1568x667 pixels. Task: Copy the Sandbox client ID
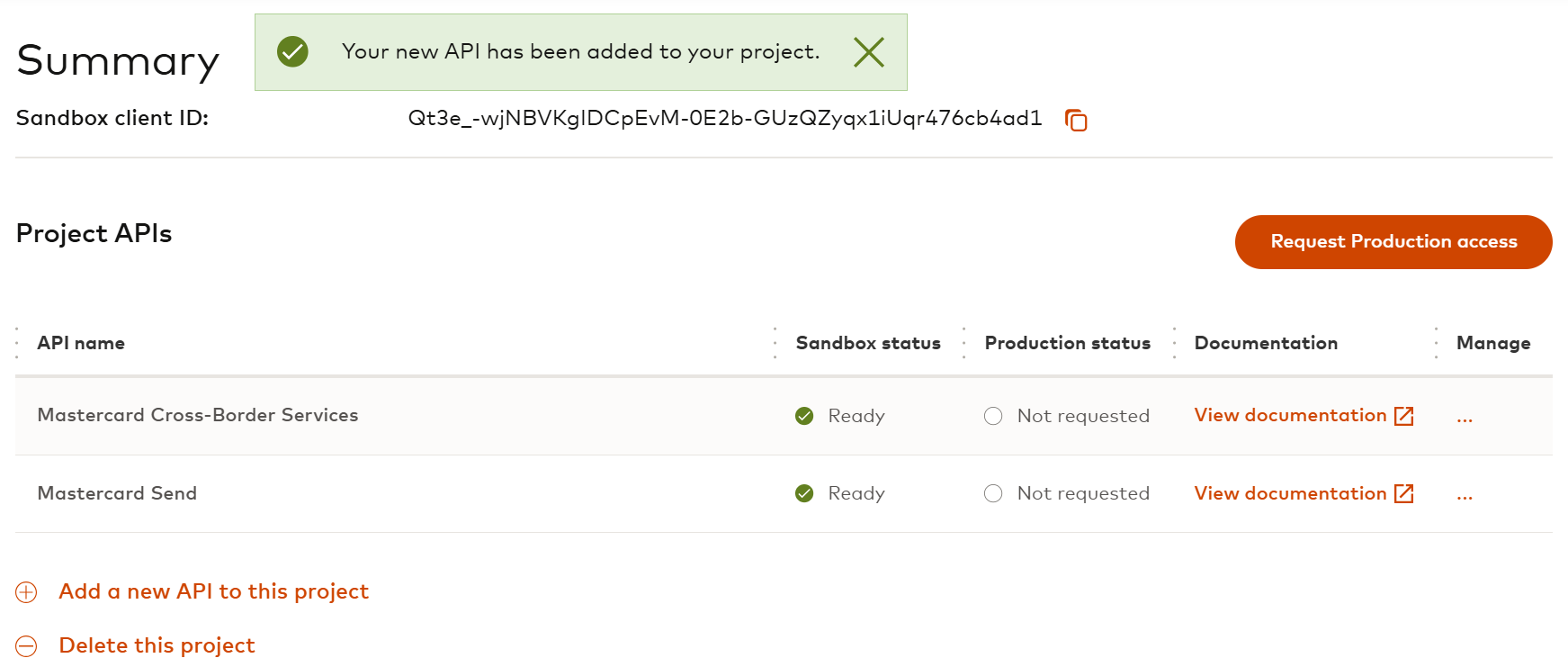click(1076, 120)
